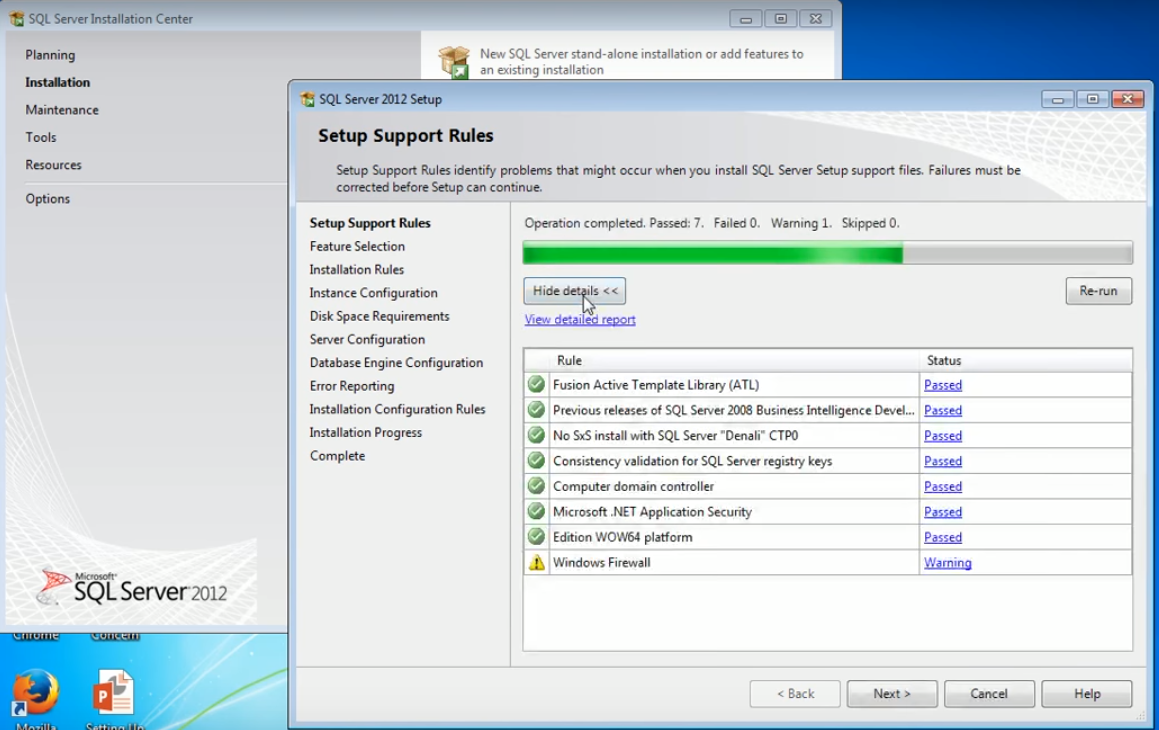Click the check icon beside Edition WOW64 platform
Viewport: 1159px width, 730px height.
[x=537, y=536]
